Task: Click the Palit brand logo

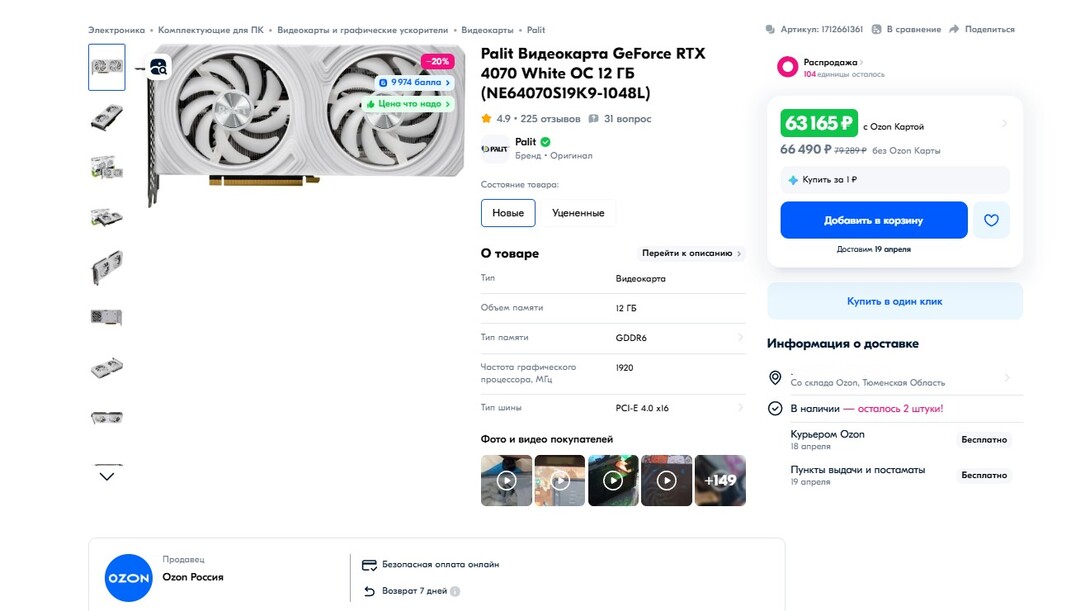Action: click(x=495, y=149)
